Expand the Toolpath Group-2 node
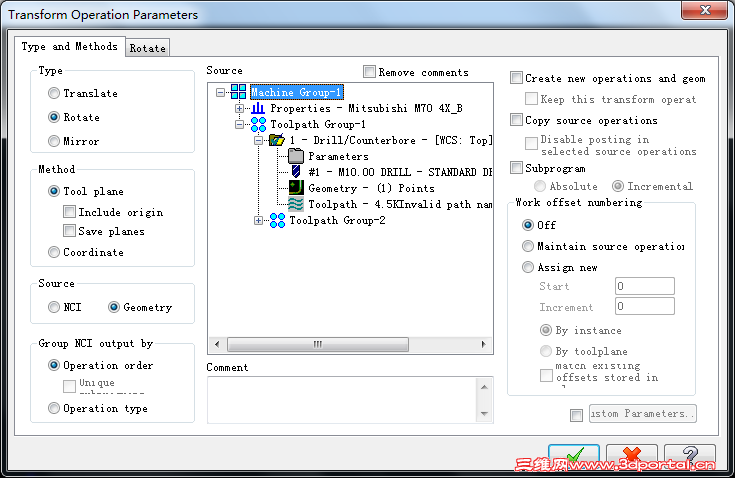 click(x=258, y=220)
